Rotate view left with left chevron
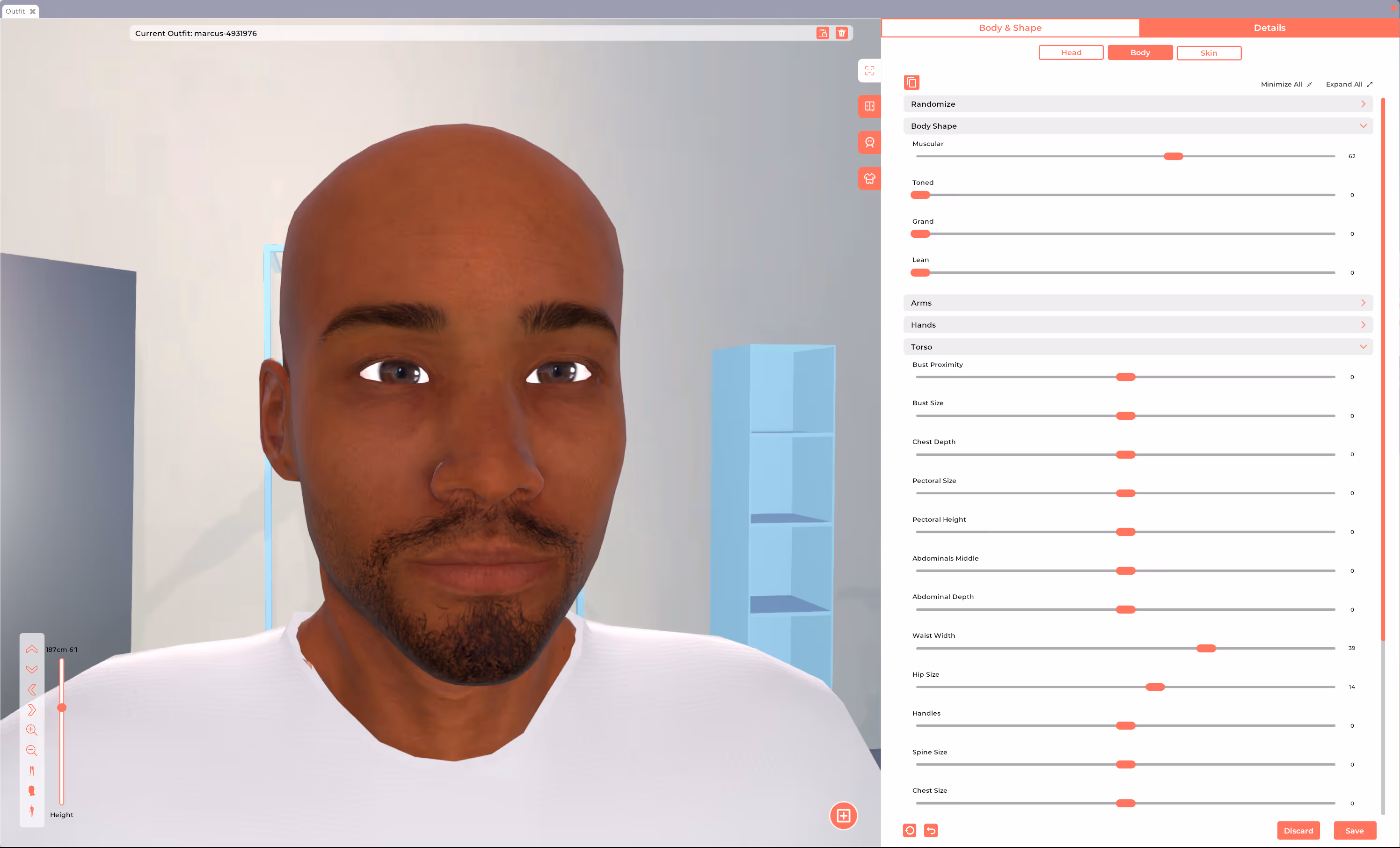 pos(32,689)
